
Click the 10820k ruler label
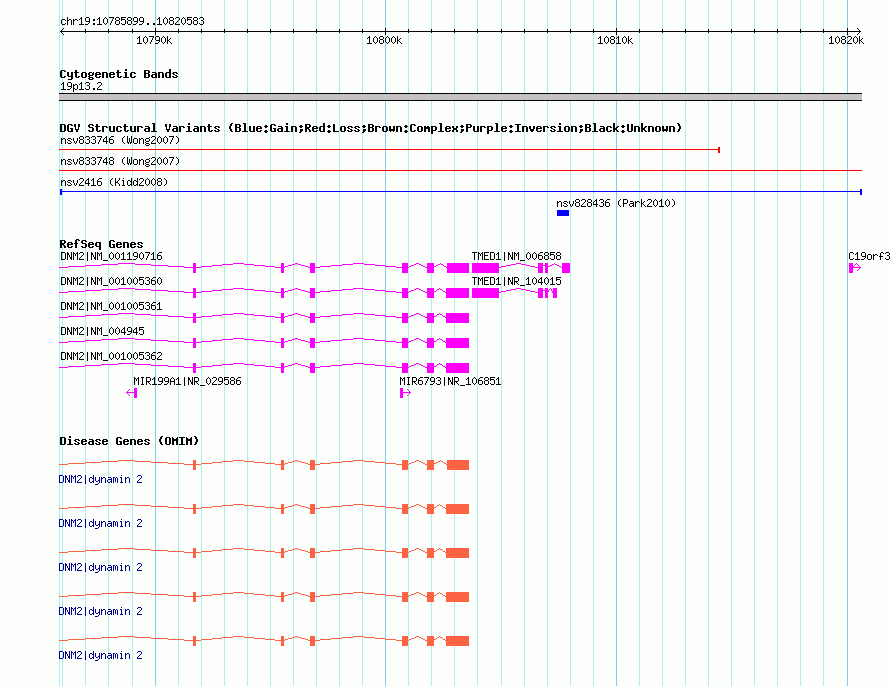[846, 40]
